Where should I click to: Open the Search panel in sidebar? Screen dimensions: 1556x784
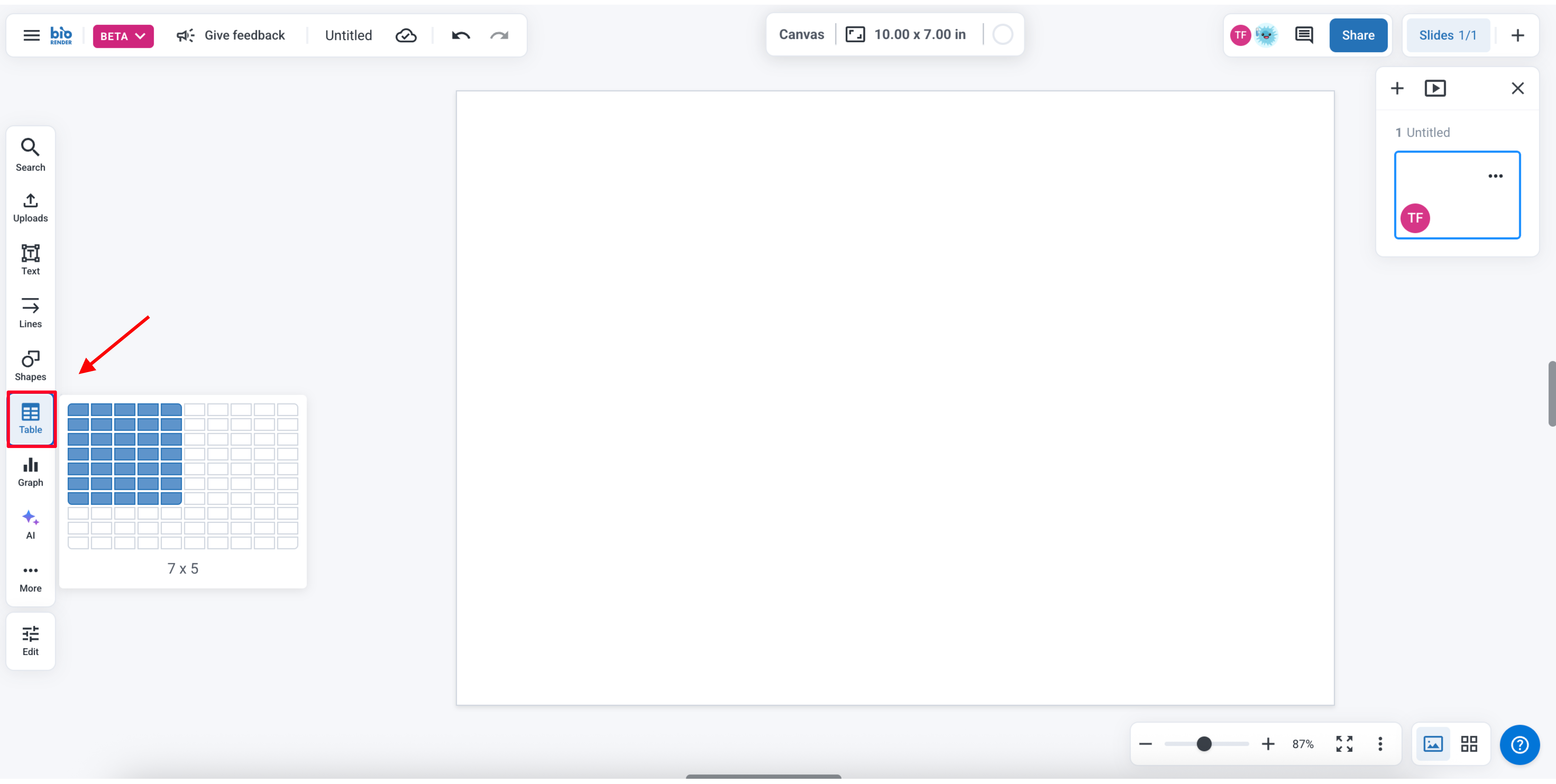pos(30,155)
